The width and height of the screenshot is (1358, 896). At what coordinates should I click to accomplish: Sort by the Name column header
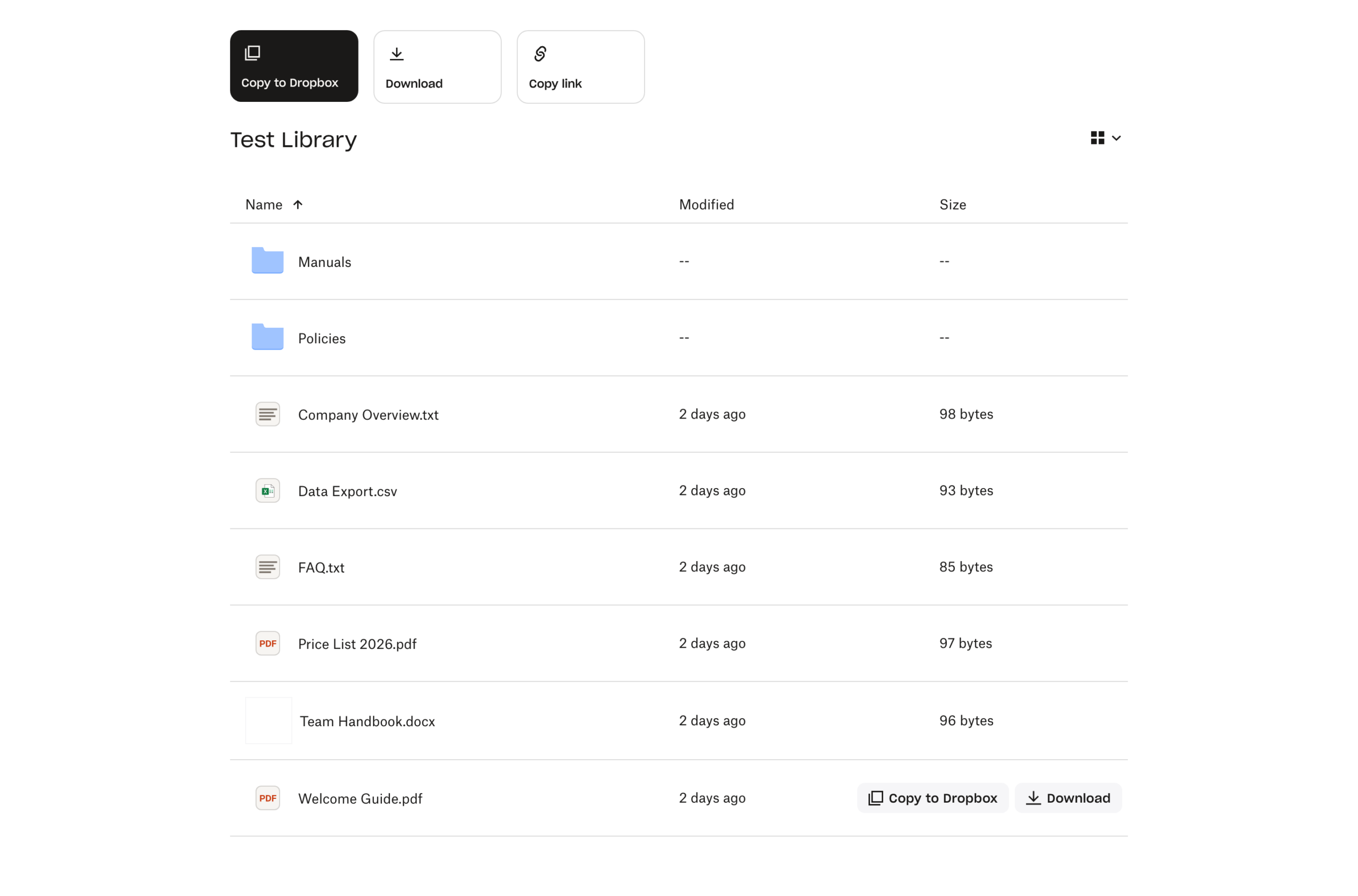[x=264, y=205]
